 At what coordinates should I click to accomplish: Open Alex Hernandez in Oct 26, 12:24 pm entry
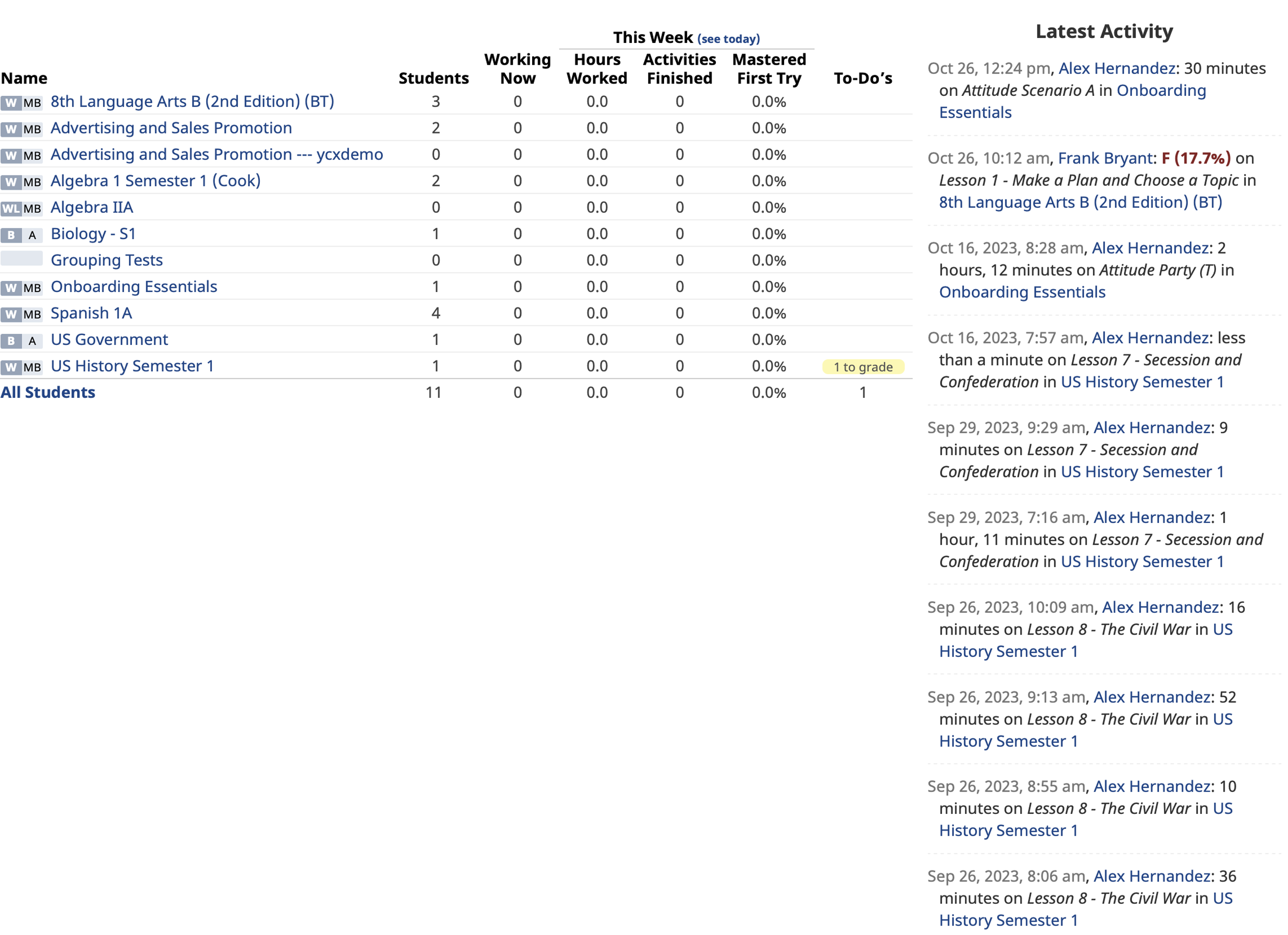tap(1117, 69)
